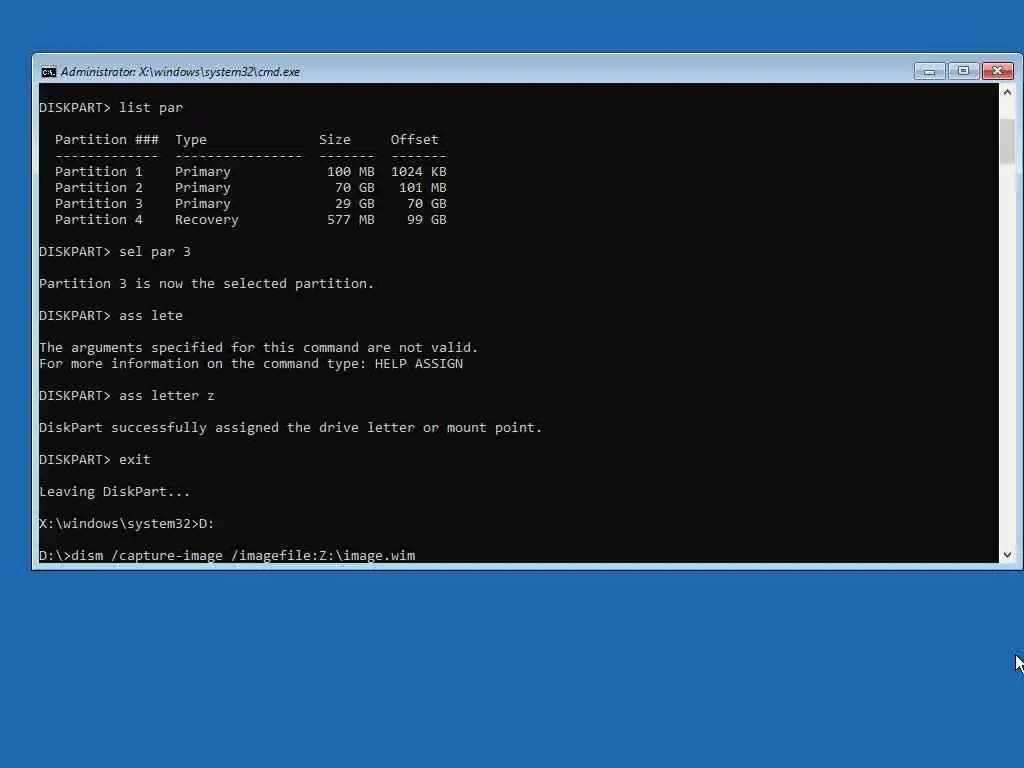Click the 'Partition 1' row label

click(99, 171)
